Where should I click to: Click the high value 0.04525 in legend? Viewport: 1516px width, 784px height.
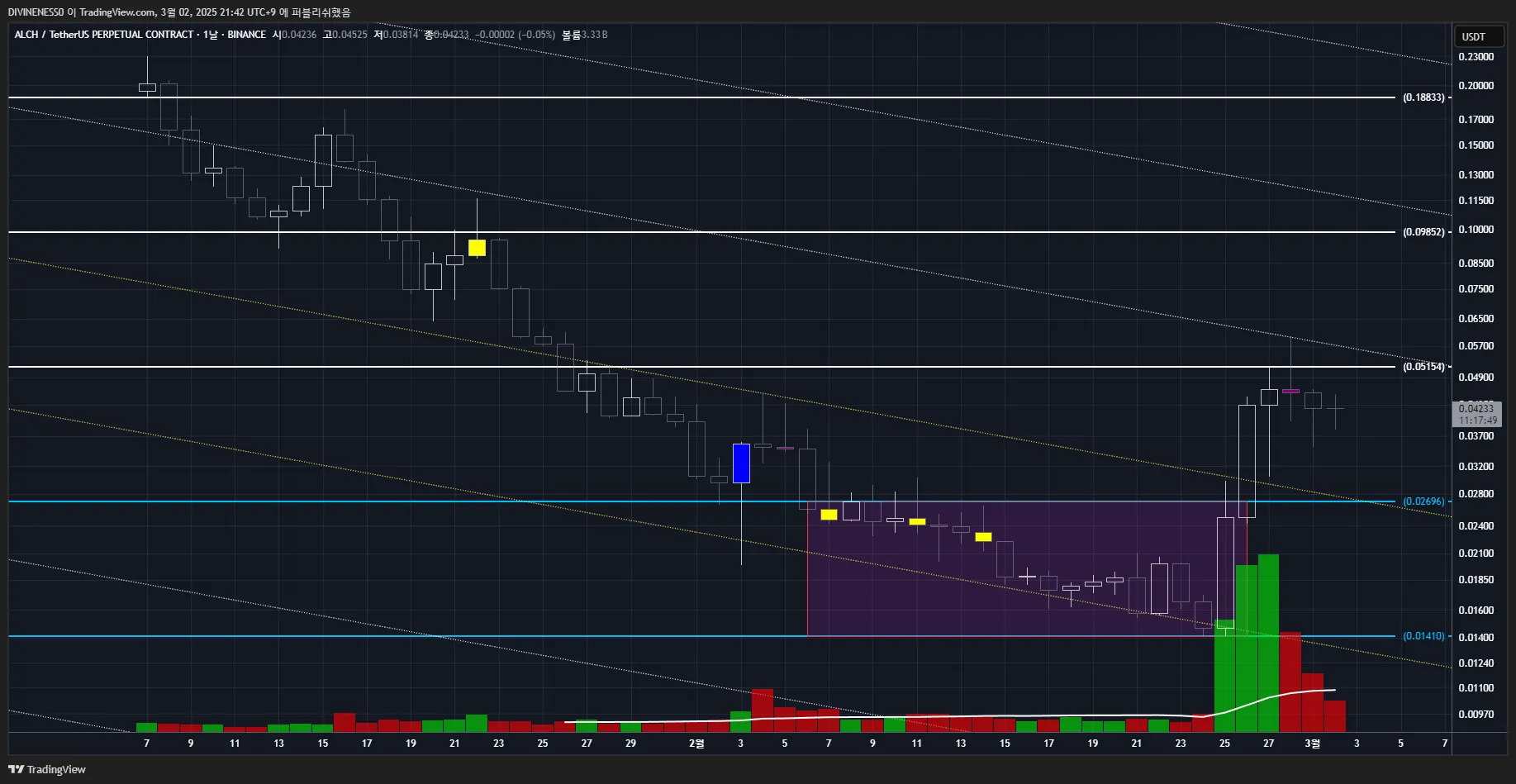click(349, 35)
